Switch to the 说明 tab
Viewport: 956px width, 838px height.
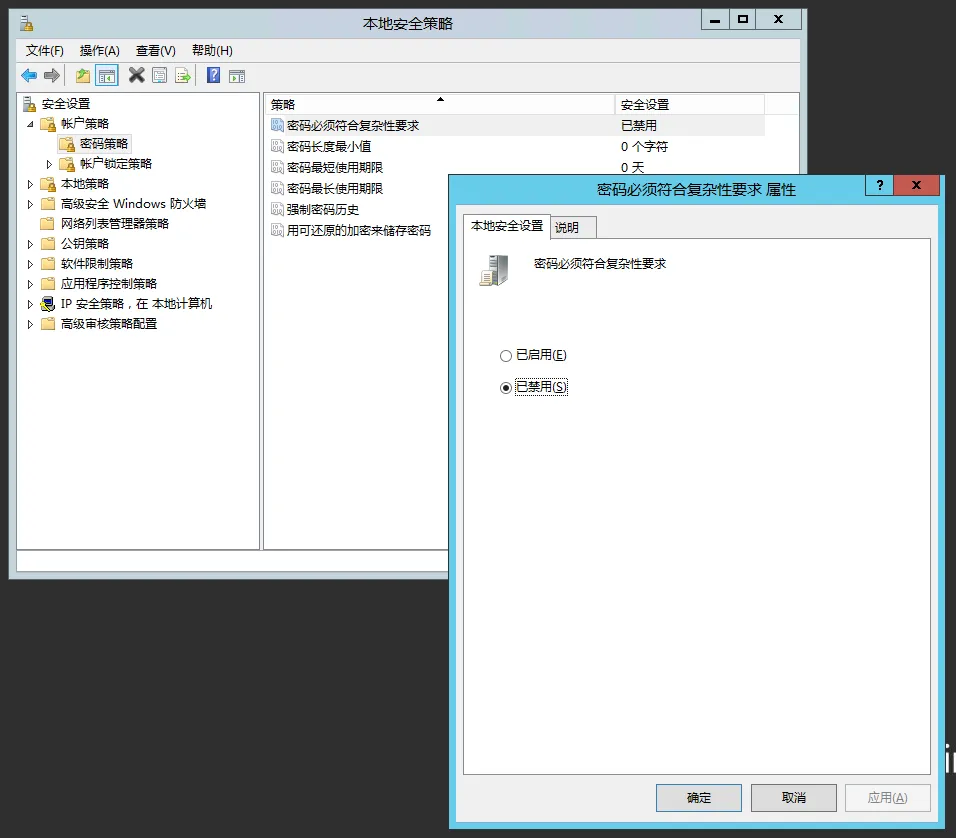pos(567,228)
